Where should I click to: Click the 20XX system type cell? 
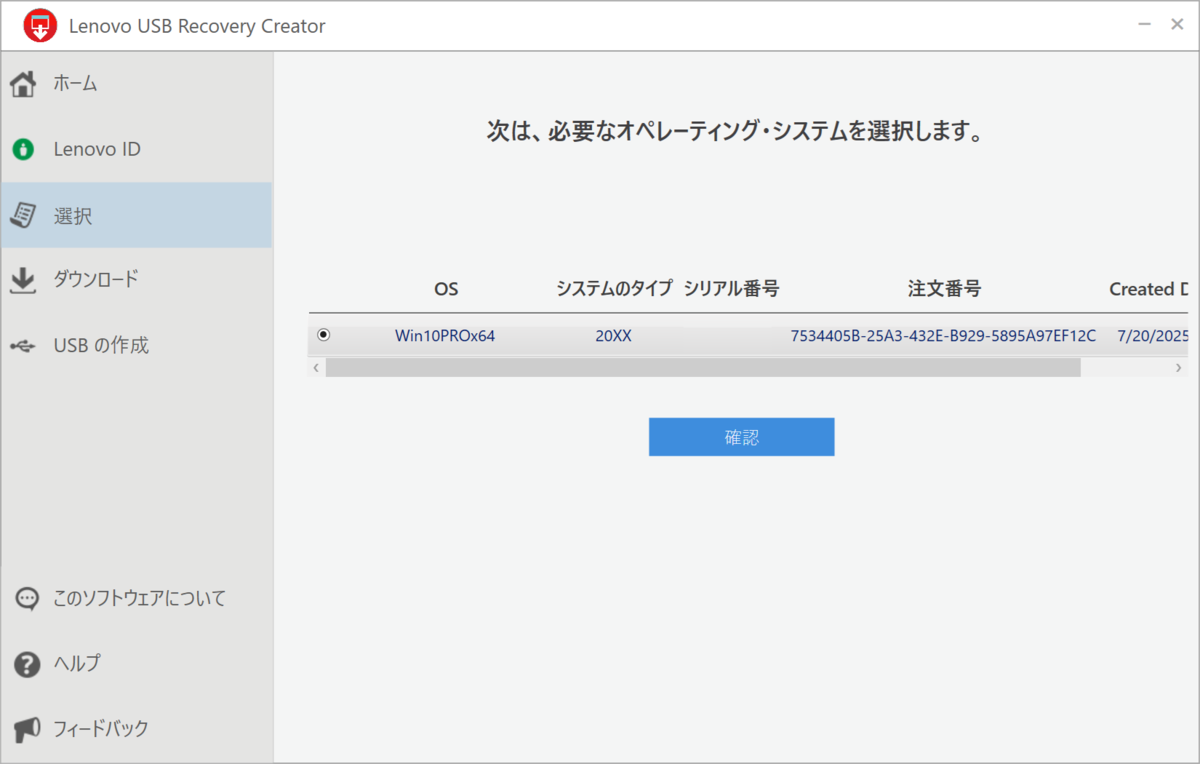pyautogui.click(x=613, y=336)
